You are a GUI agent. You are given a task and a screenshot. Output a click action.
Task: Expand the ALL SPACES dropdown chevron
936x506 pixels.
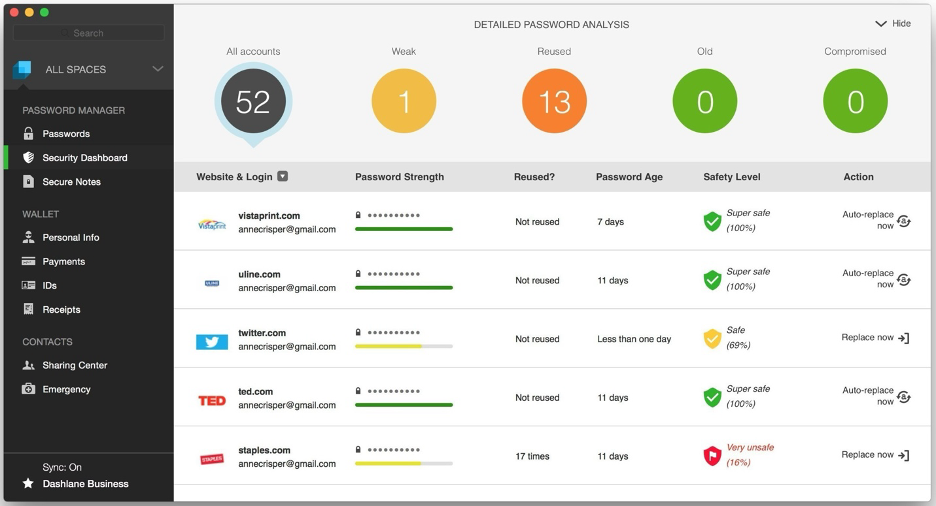(x=158, y=69)
